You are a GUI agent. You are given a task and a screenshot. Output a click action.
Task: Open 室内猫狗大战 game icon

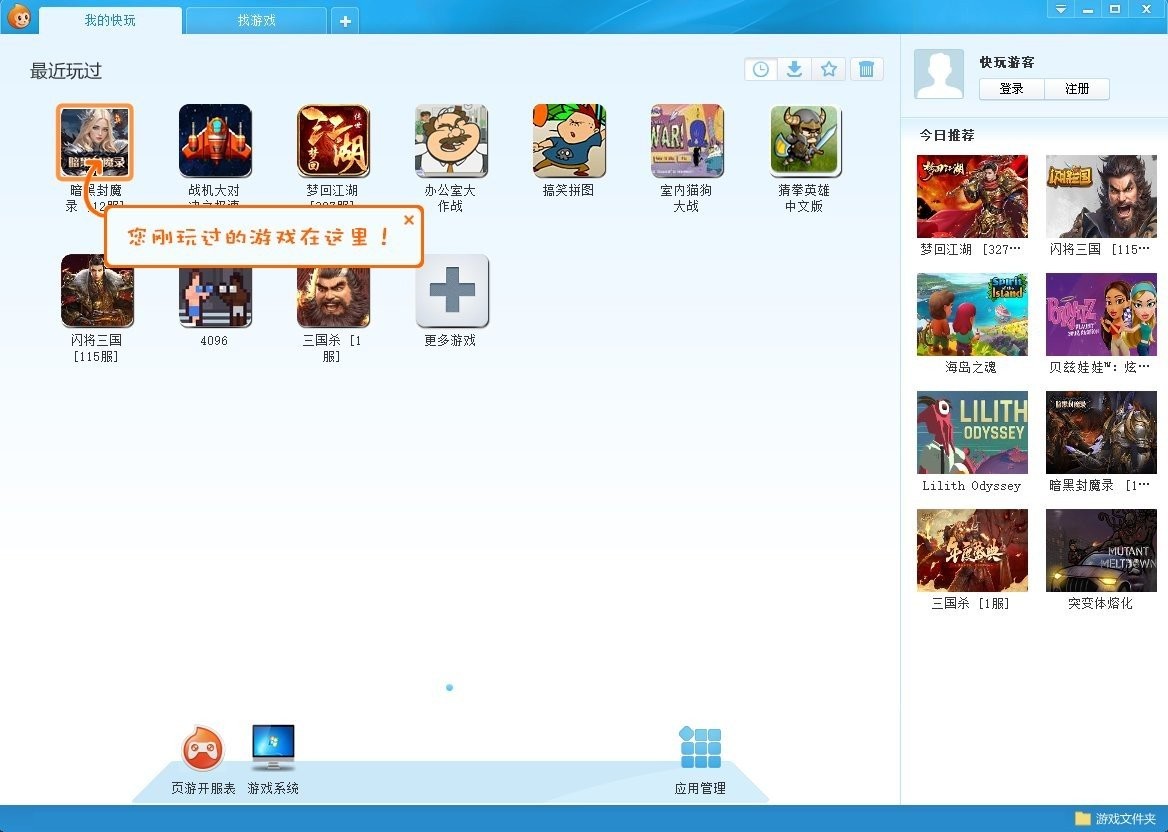[x=687, y=141]
